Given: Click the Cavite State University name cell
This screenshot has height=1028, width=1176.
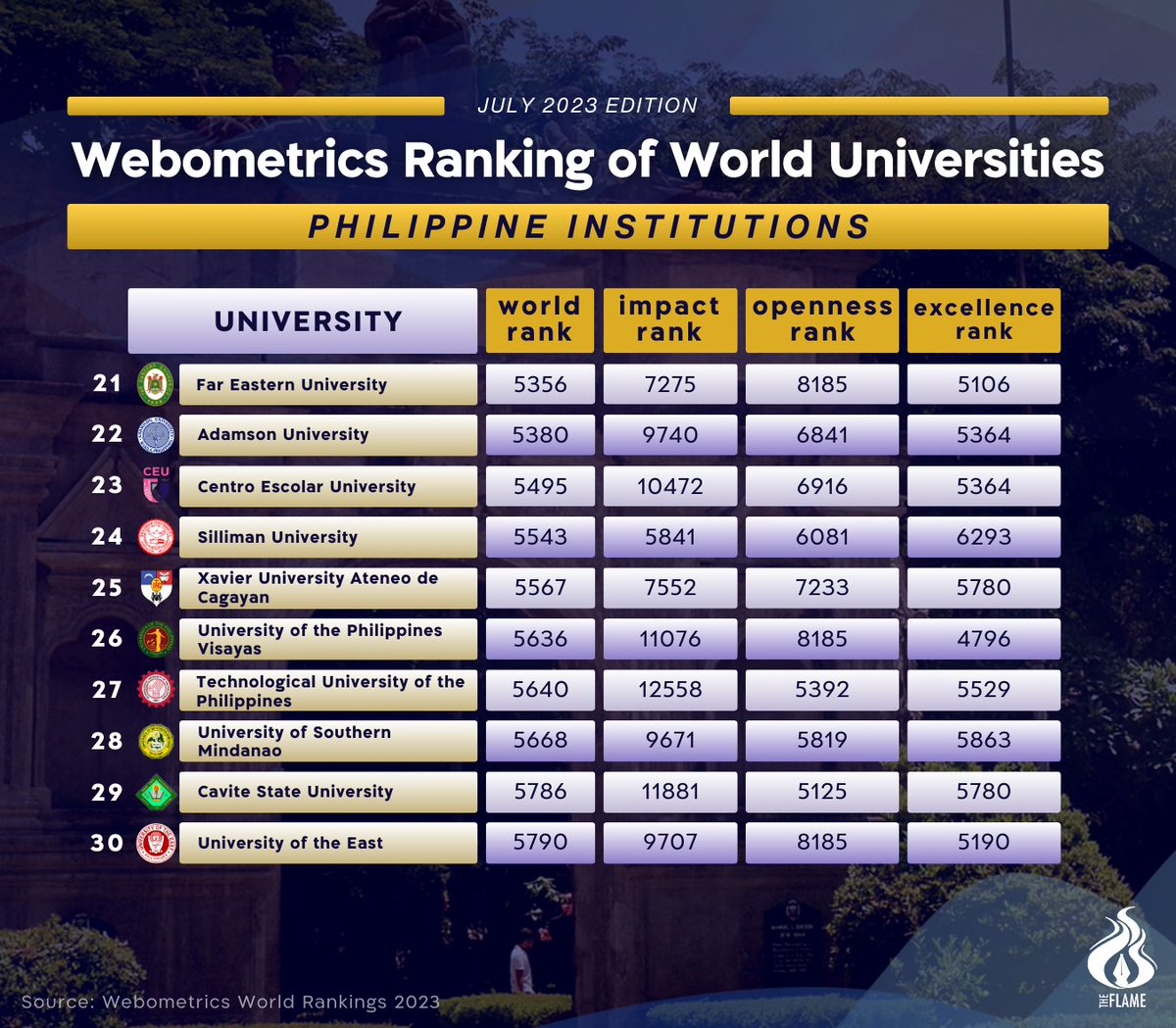Looking at the screenshot, I should (328, 792).
